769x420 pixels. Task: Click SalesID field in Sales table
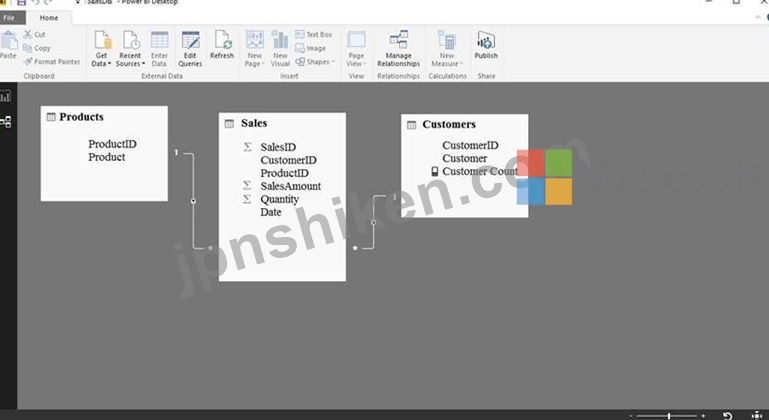pyautogui.click(x=278, y=147)
